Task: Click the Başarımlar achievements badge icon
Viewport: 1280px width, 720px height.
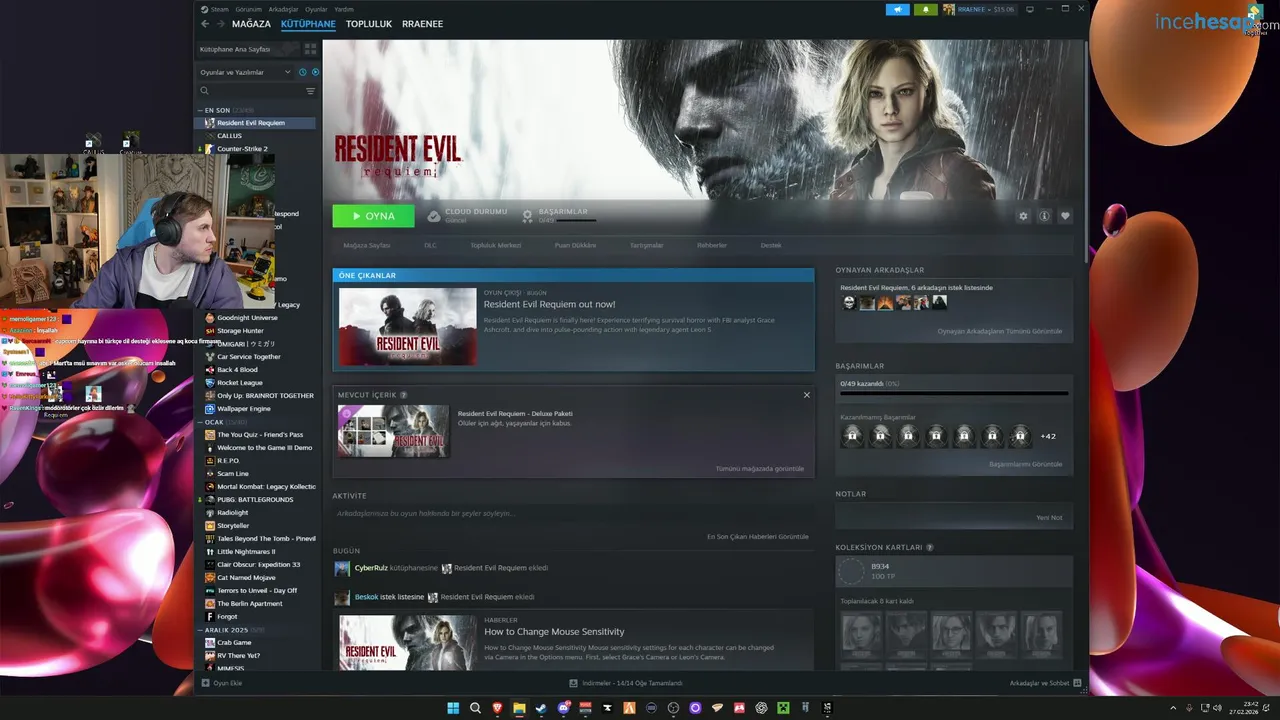Action: pyautogui.click(x=528, y=215)
